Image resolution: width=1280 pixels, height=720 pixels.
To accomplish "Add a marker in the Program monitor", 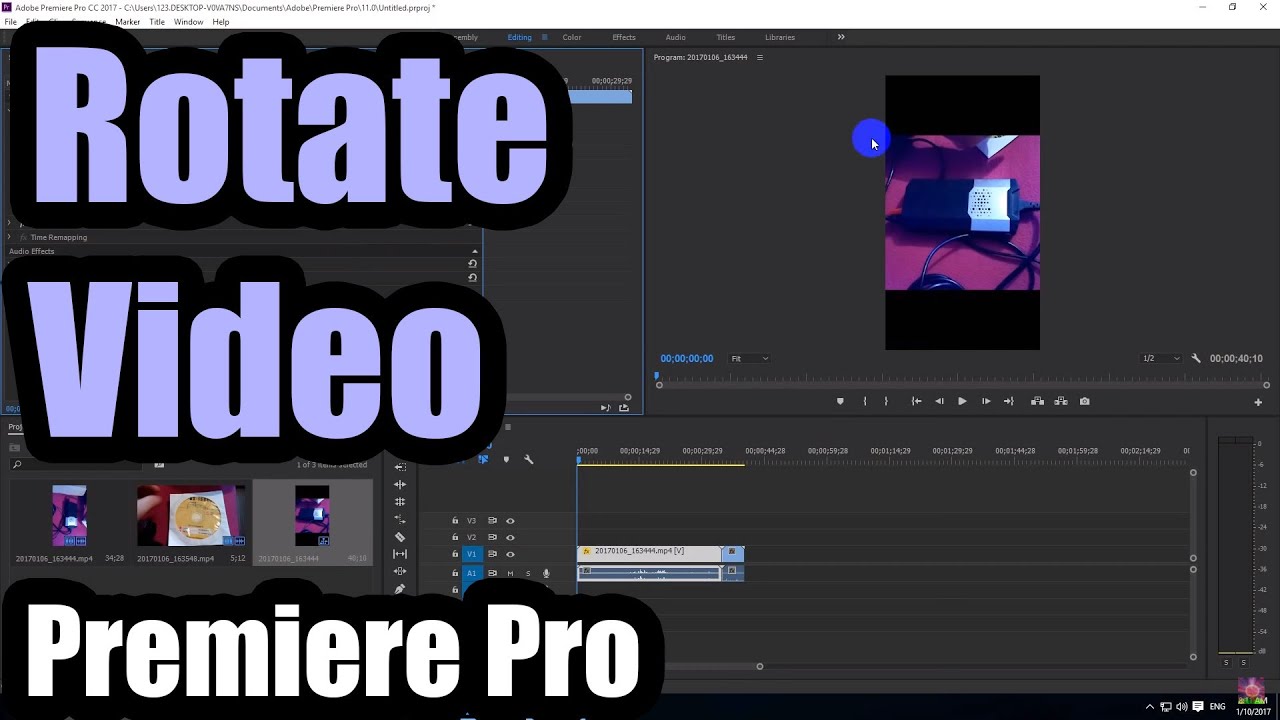I will click(840, 401).
